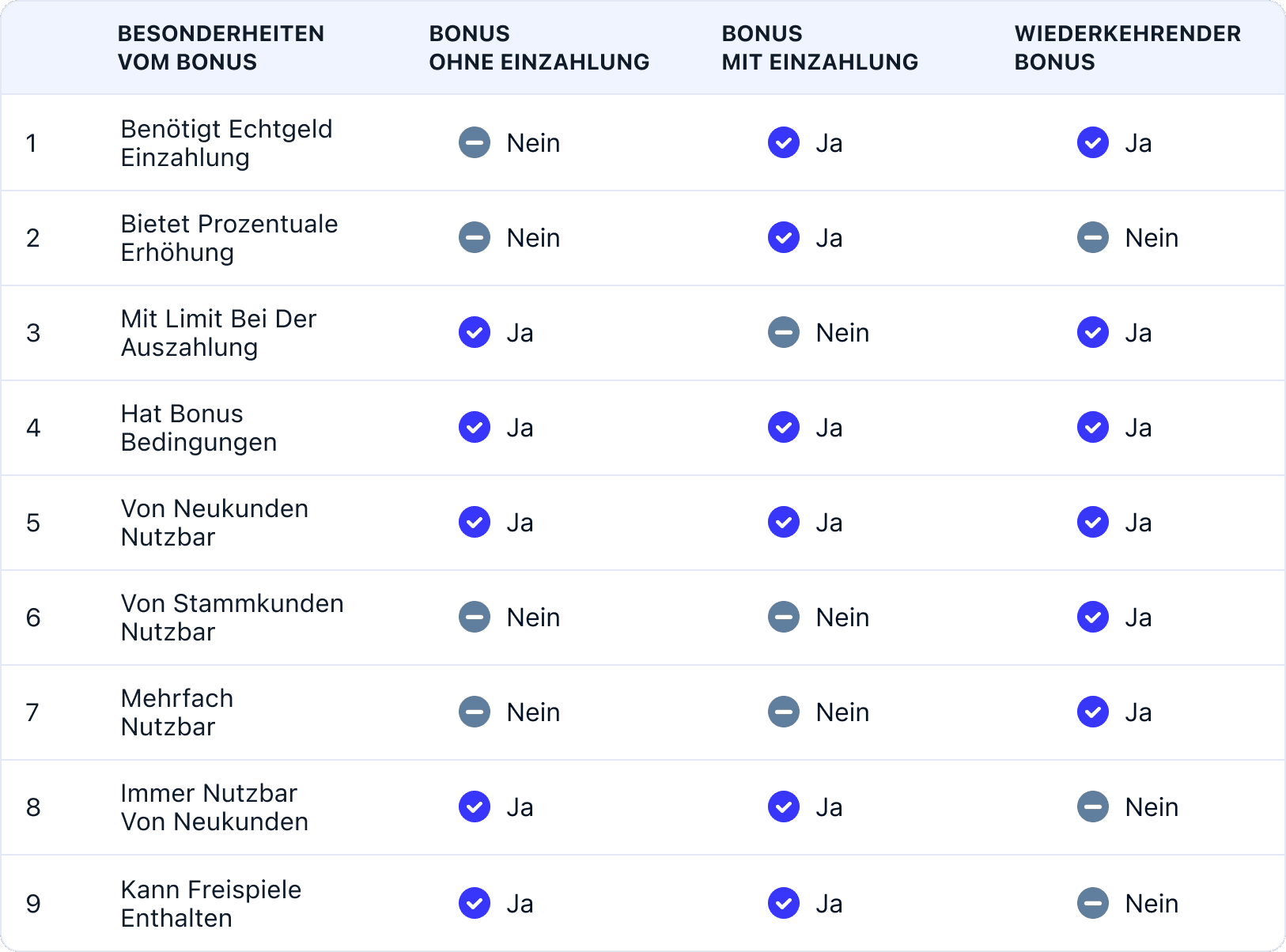1286x952 pixels.
Task: Click minus icon for Wiederkehrender Bonus in Prozentuale Erhöhung row
Action: pos(1093,238)
